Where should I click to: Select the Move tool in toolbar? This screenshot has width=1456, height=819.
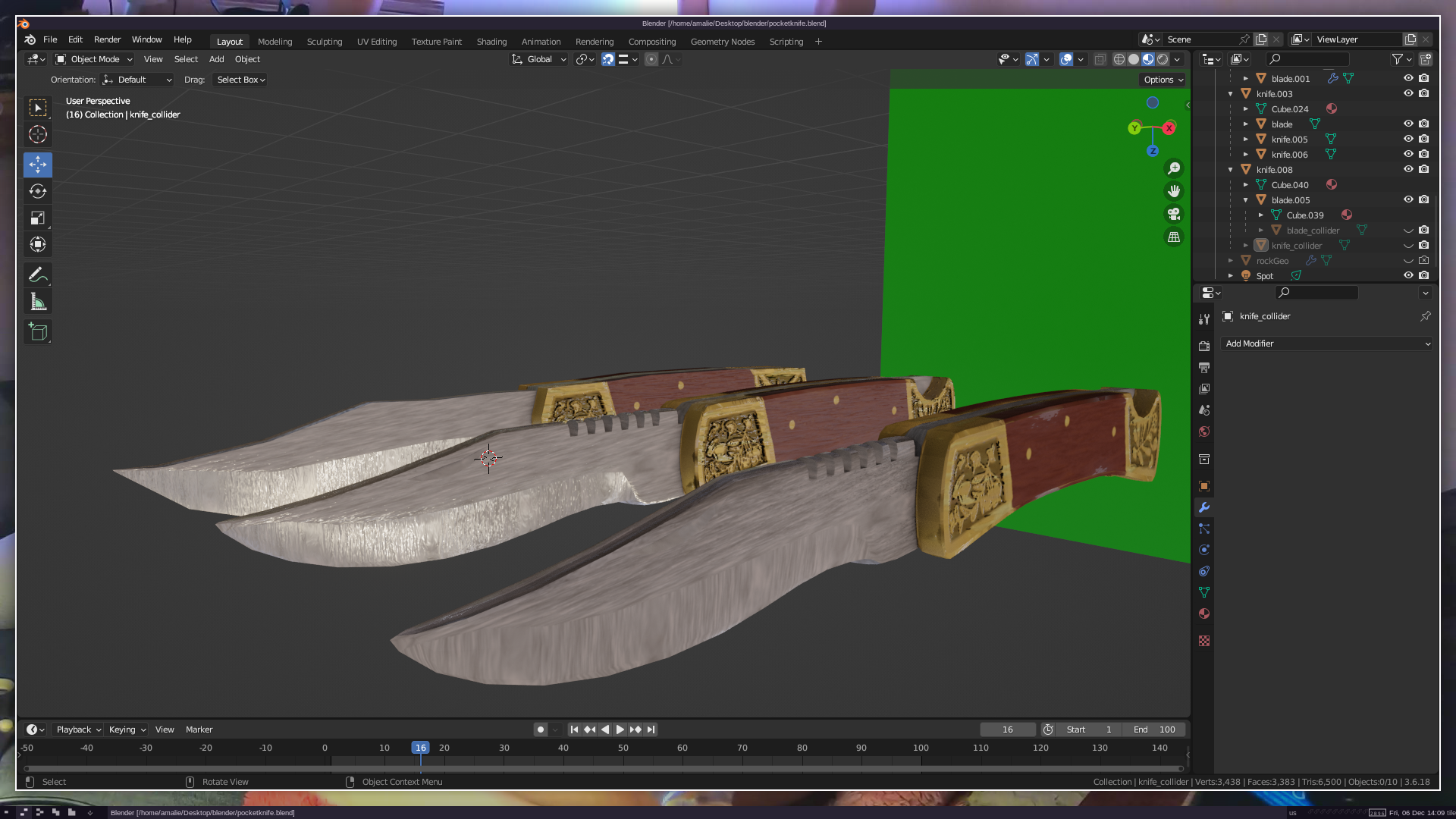click(38, 165)
